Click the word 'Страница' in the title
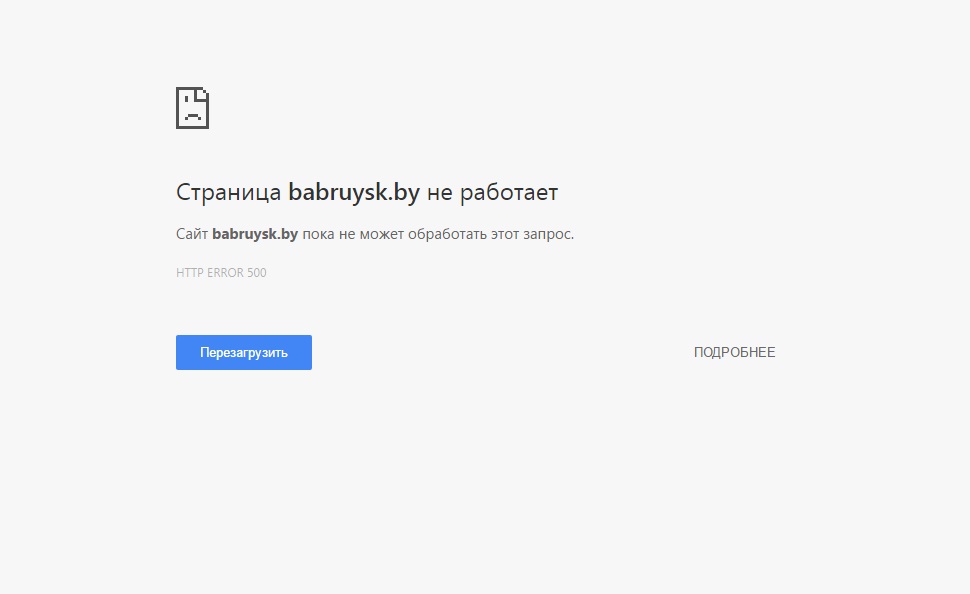970x594 pixels. click(228, 192)
